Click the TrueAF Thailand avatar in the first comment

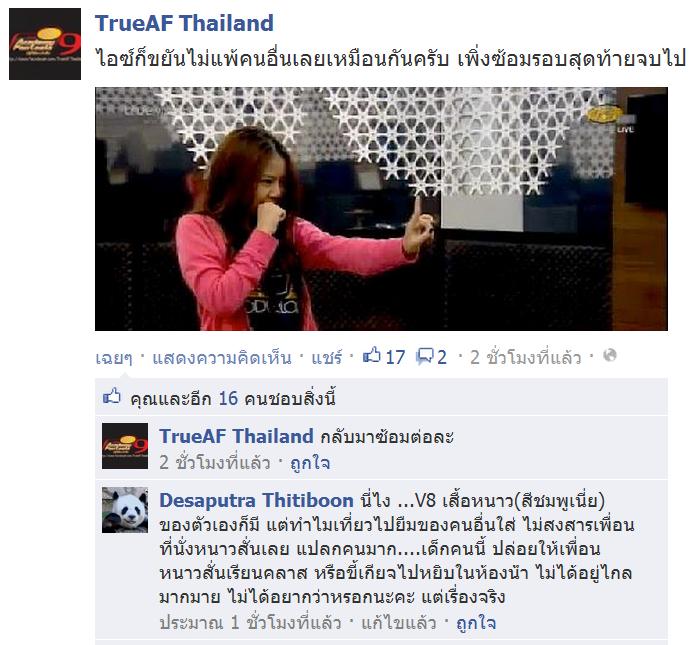click(125, 446)
